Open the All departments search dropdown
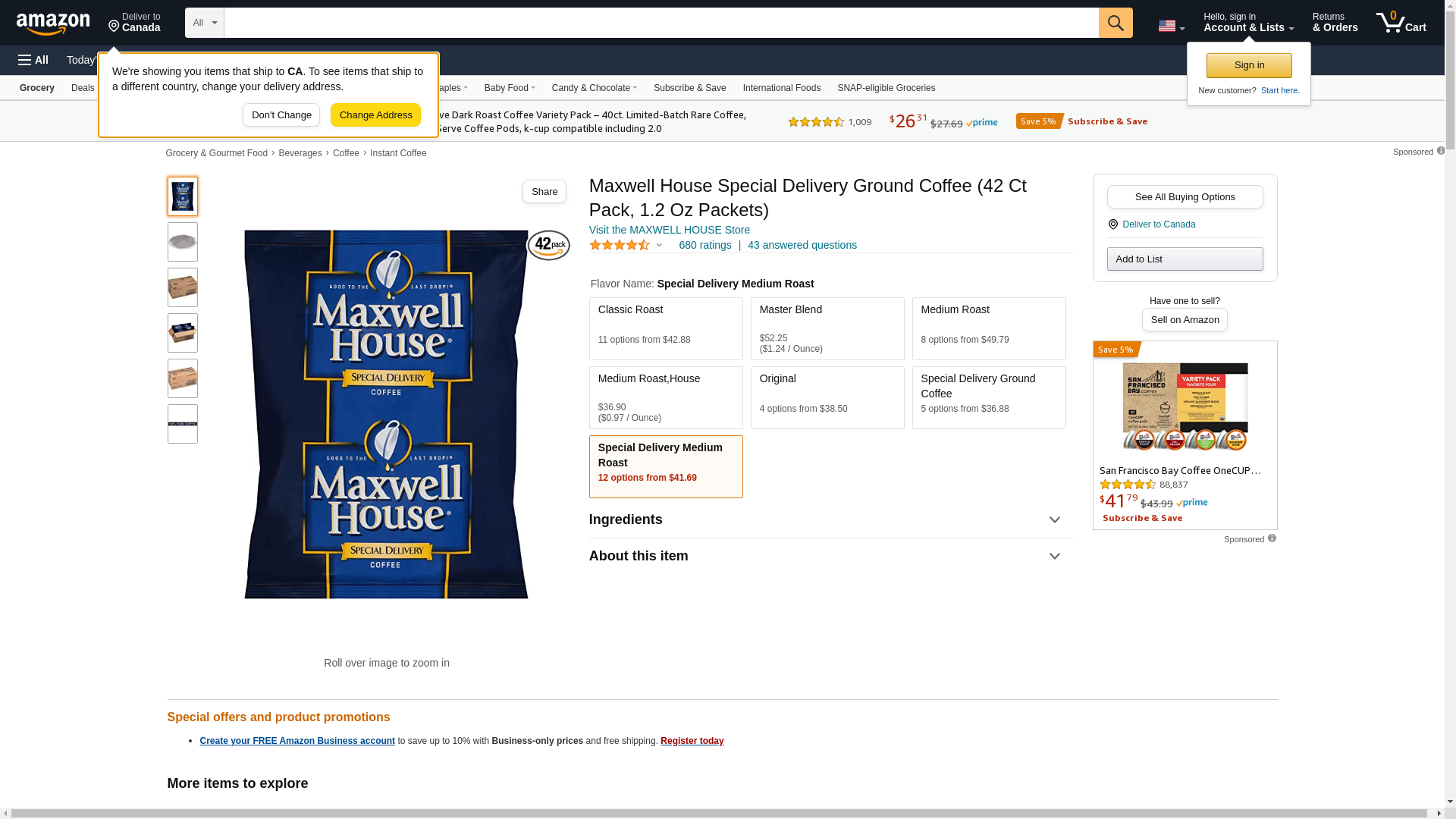Image resolution: width=1456 pixels, height=819 pixels. pyautogui.click(x=204, y=23)
